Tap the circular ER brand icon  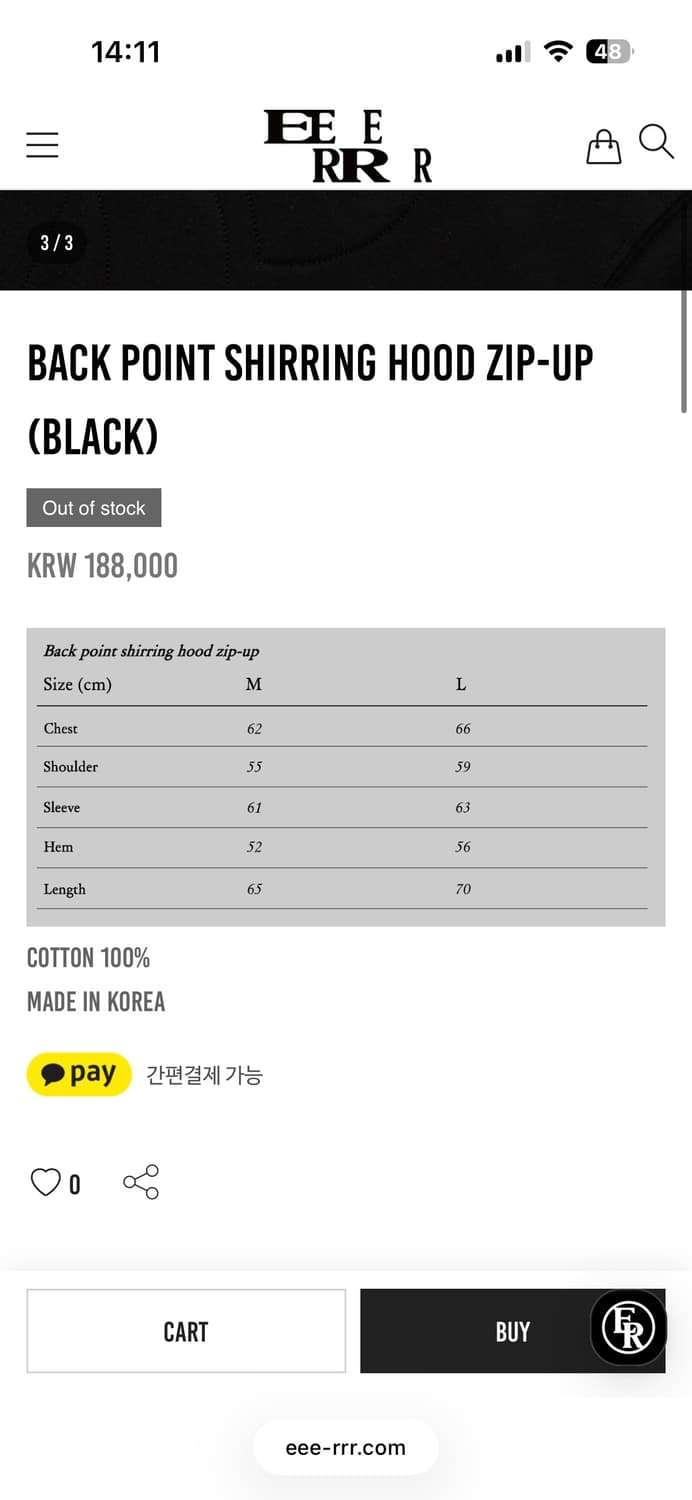point(627,1330)
